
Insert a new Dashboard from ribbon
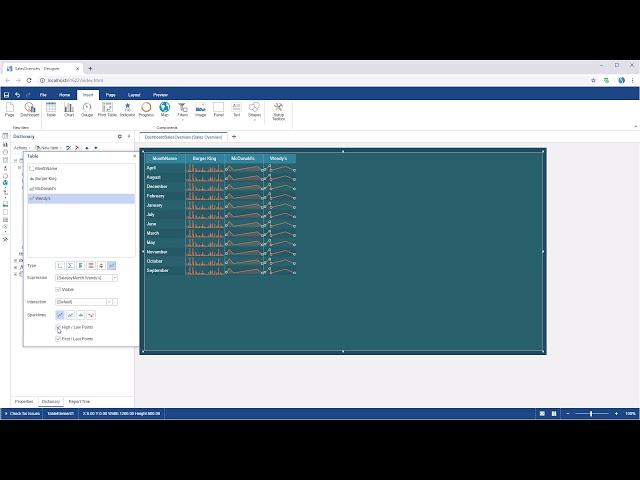click(30, 110)
